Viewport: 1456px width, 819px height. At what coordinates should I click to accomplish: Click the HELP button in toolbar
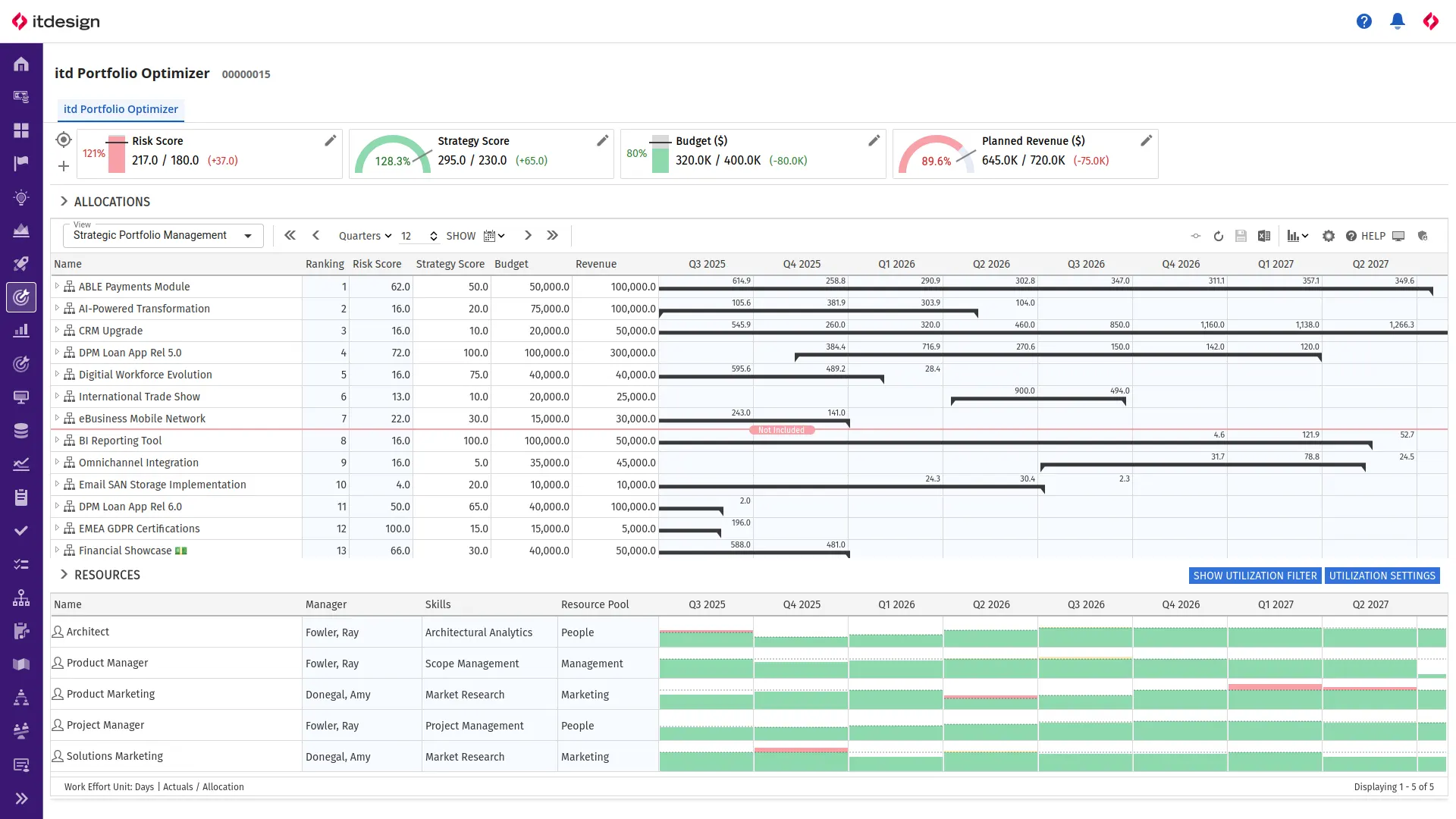coord(1365,236)
